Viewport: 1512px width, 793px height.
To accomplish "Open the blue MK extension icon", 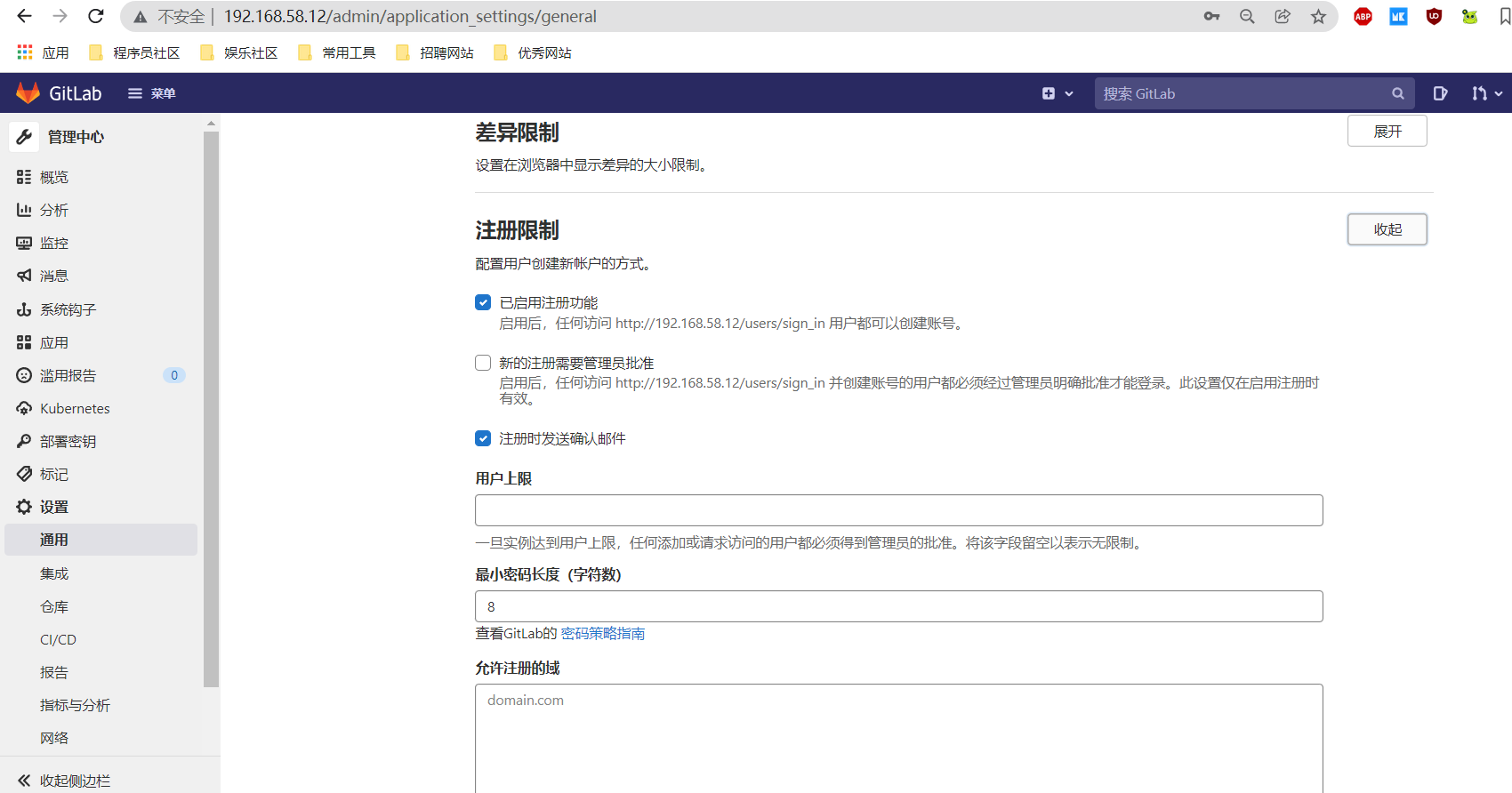I will point(1398,16).
